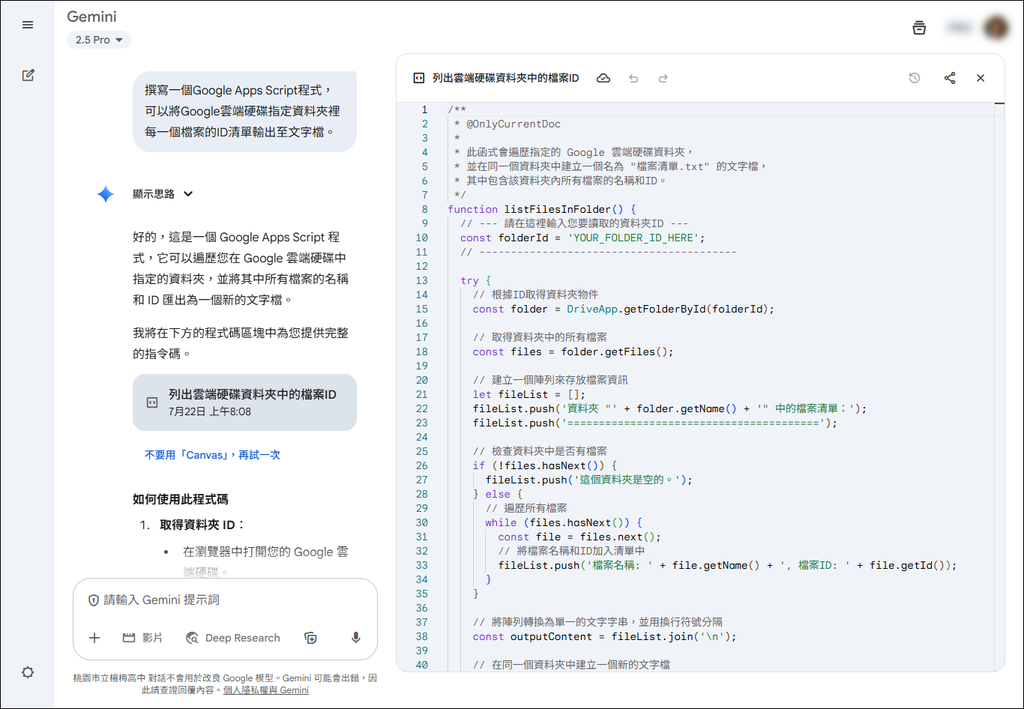This screenshot has width=1024, height=709.
Task: Open 個人隱私權與 Gemini link
Action: (266, 690)
